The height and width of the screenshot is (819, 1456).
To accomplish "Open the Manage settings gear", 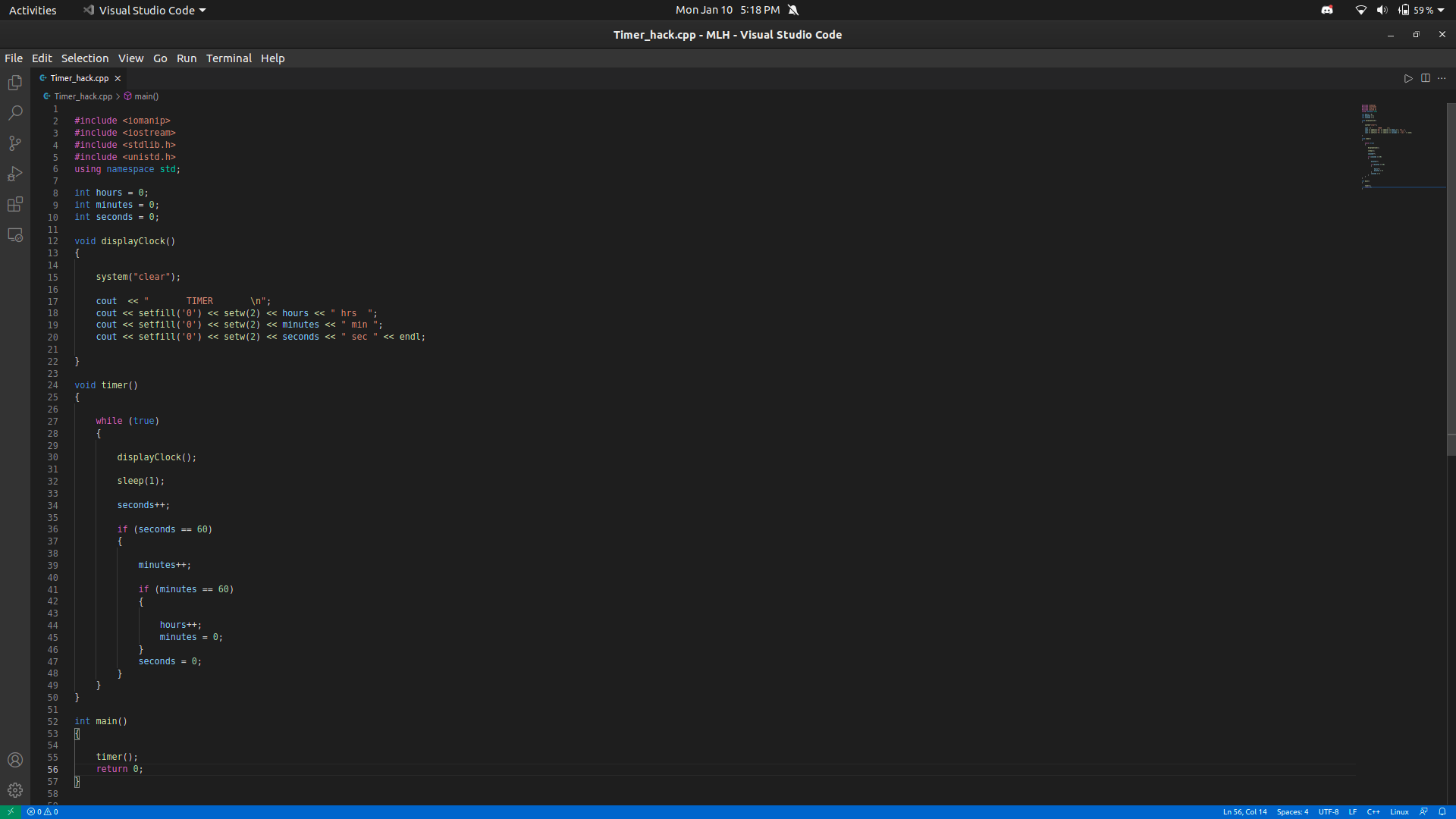I will (x=15, y=790).
